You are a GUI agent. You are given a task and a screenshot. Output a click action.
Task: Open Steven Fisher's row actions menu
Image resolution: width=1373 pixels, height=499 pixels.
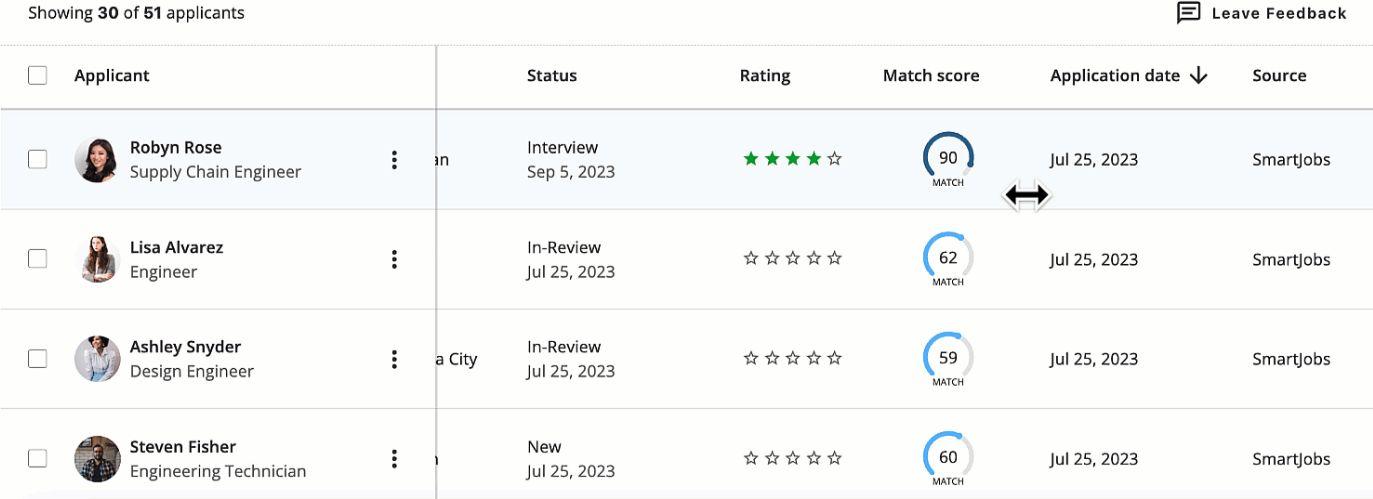click(x=395, y=459)
